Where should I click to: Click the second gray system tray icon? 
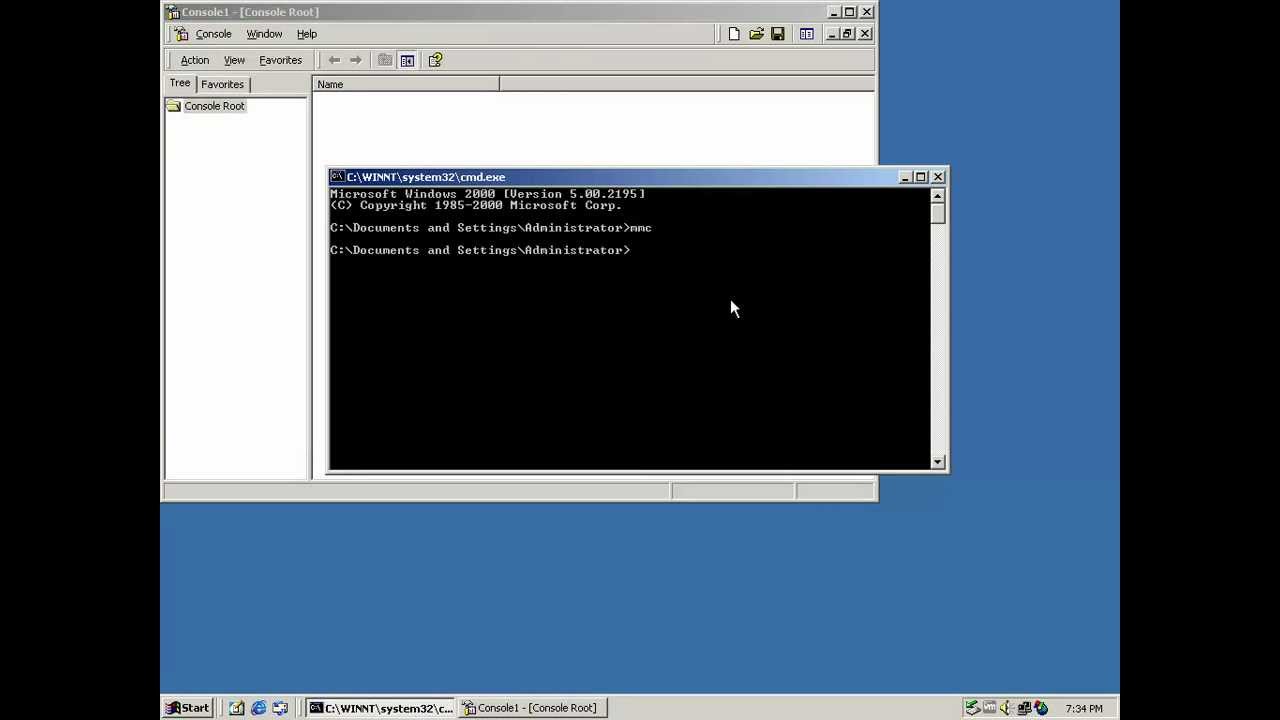click(989, 708)
